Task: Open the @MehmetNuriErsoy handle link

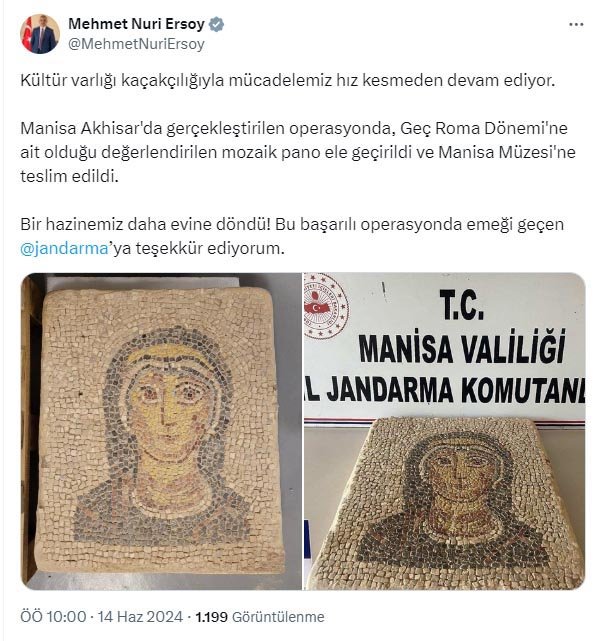Action: click(x=137, y=44)
